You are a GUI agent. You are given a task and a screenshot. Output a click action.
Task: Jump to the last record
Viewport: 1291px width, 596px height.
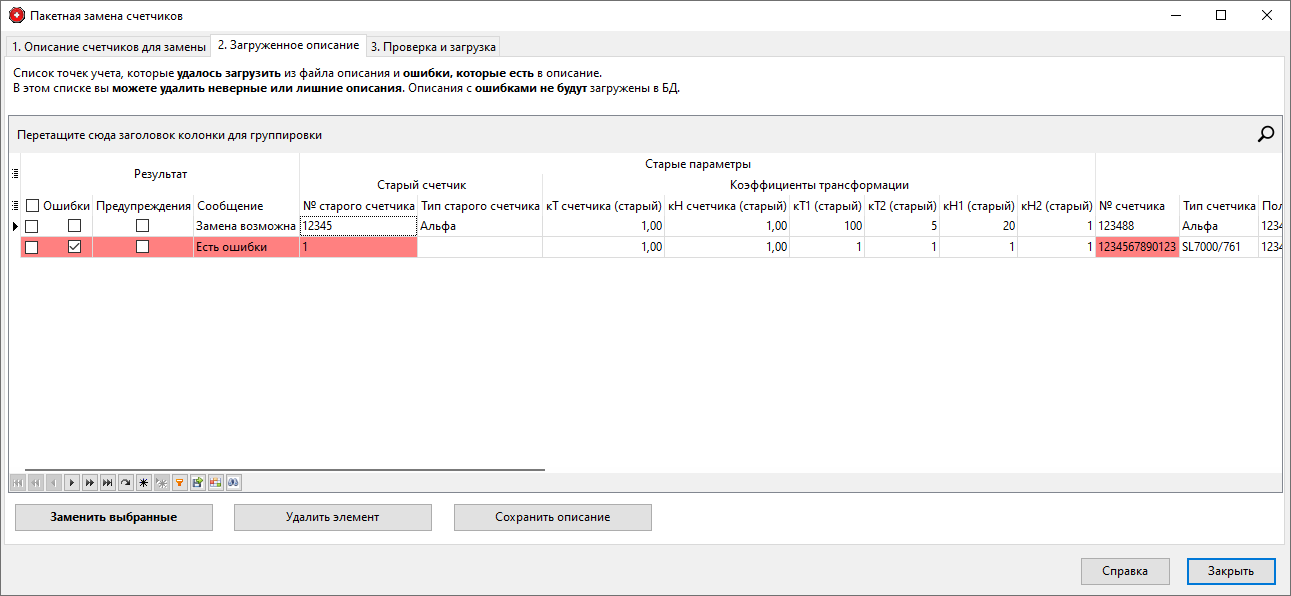(107, 483)
